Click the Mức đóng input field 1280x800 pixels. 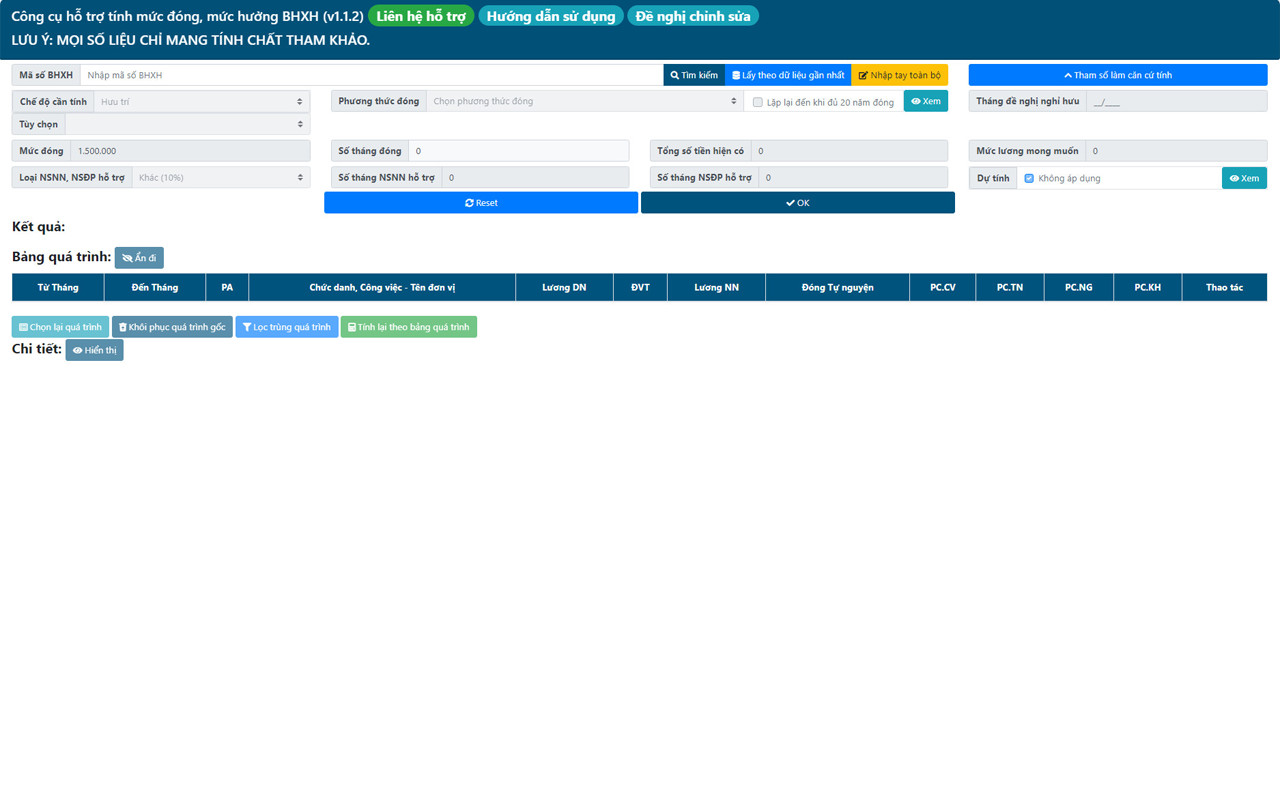point(190,151)
